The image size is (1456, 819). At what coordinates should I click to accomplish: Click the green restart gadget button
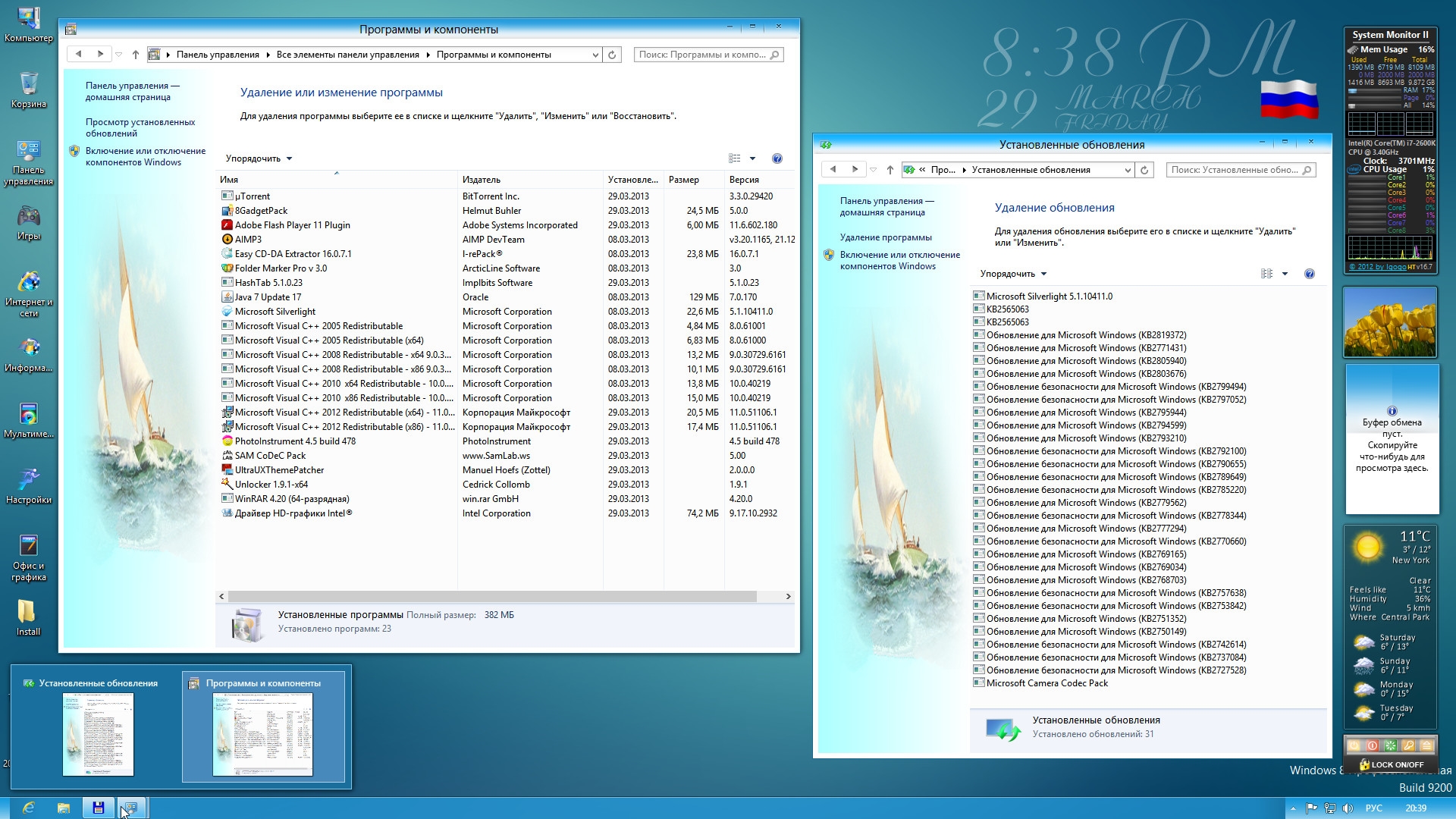click(1390, 745)
